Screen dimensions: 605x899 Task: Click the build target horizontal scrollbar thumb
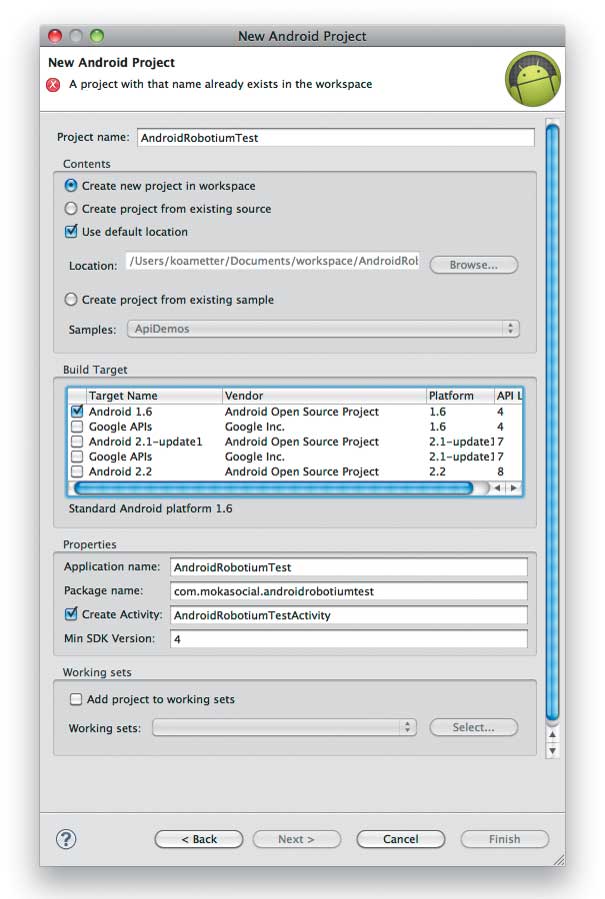(x=274, y=488)
